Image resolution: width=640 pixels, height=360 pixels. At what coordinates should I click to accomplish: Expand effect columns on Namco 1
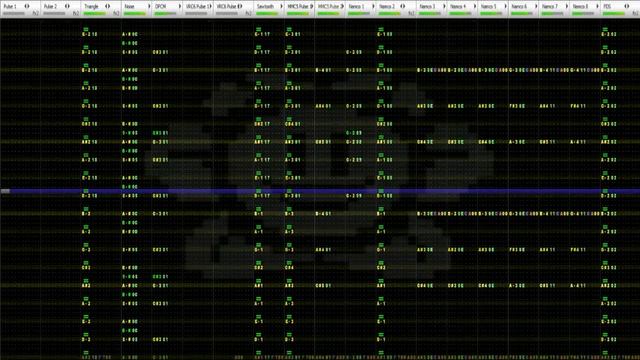point(373,6)
